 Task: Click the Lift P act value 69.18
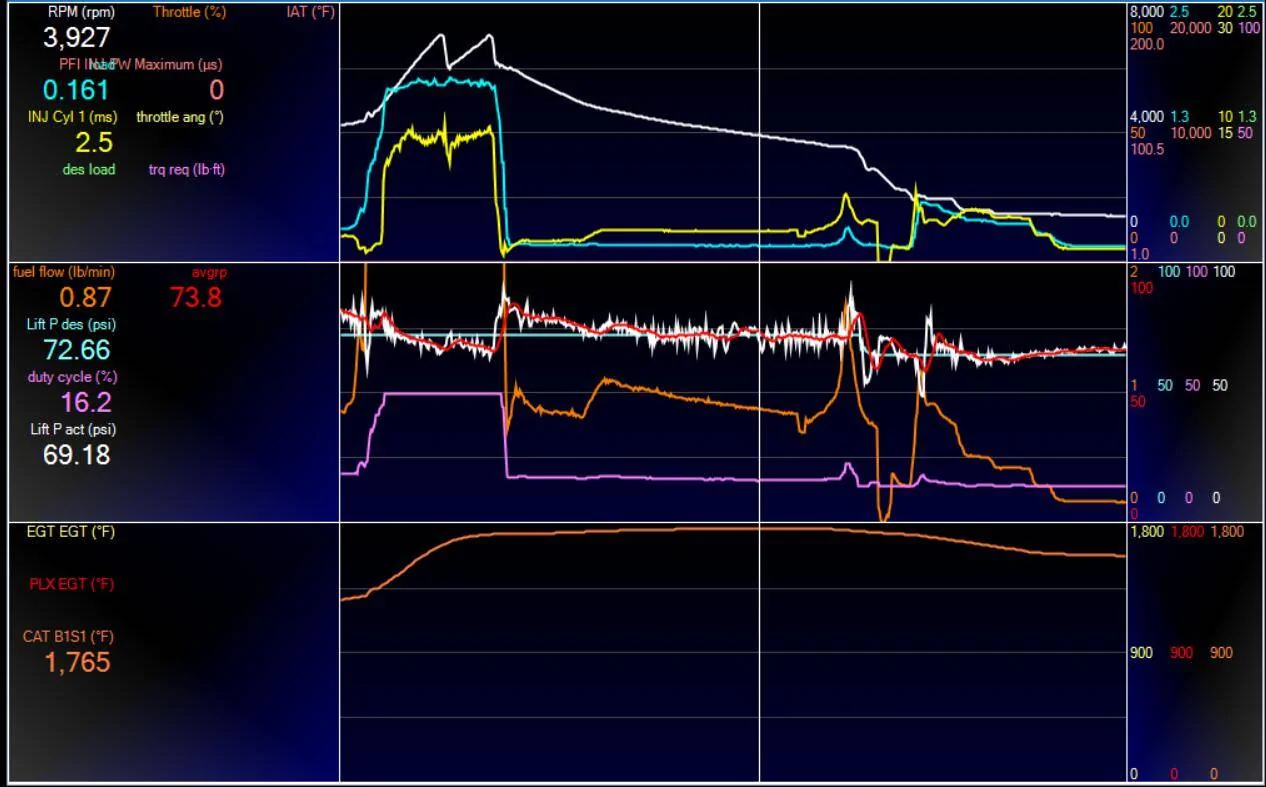point(77,455)
